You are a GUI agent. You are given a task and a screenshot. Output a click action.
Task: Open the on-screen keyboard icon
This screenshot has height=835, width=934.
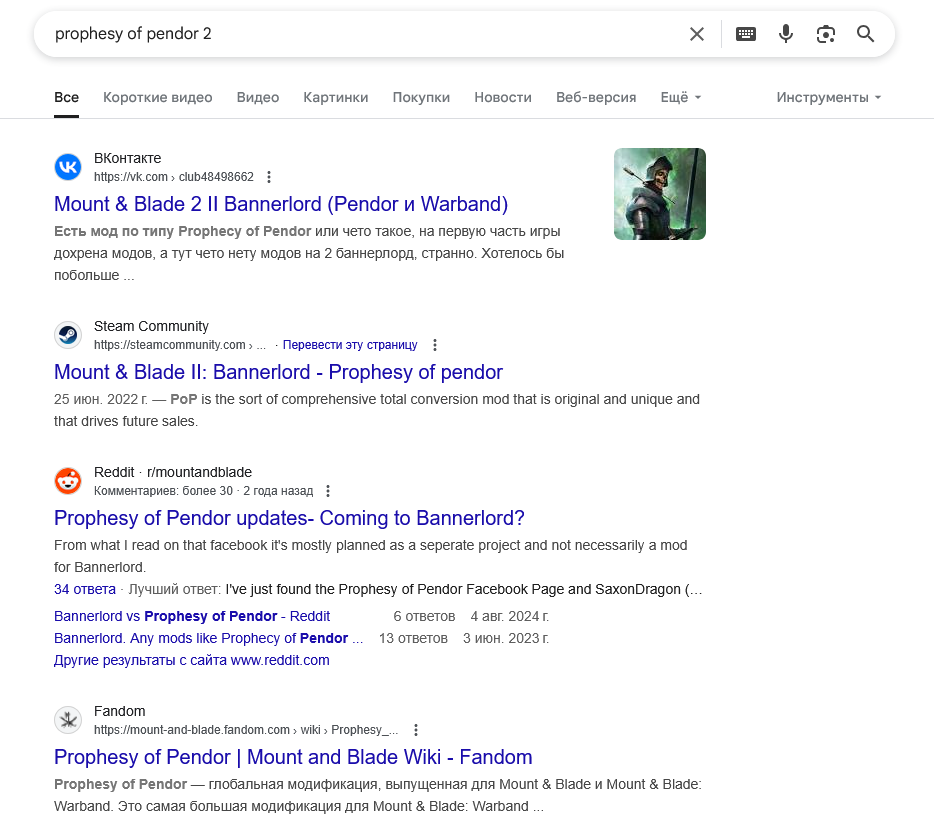click(746, 34)
